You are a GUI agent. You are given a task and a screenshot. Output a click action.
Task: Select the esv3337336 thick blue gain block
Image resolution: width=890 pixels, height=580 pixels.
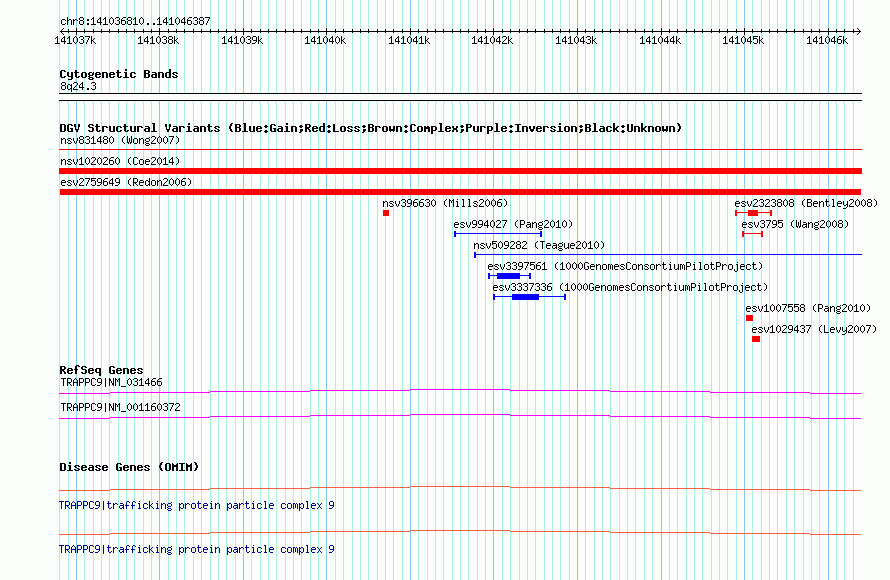coord(526,297)
